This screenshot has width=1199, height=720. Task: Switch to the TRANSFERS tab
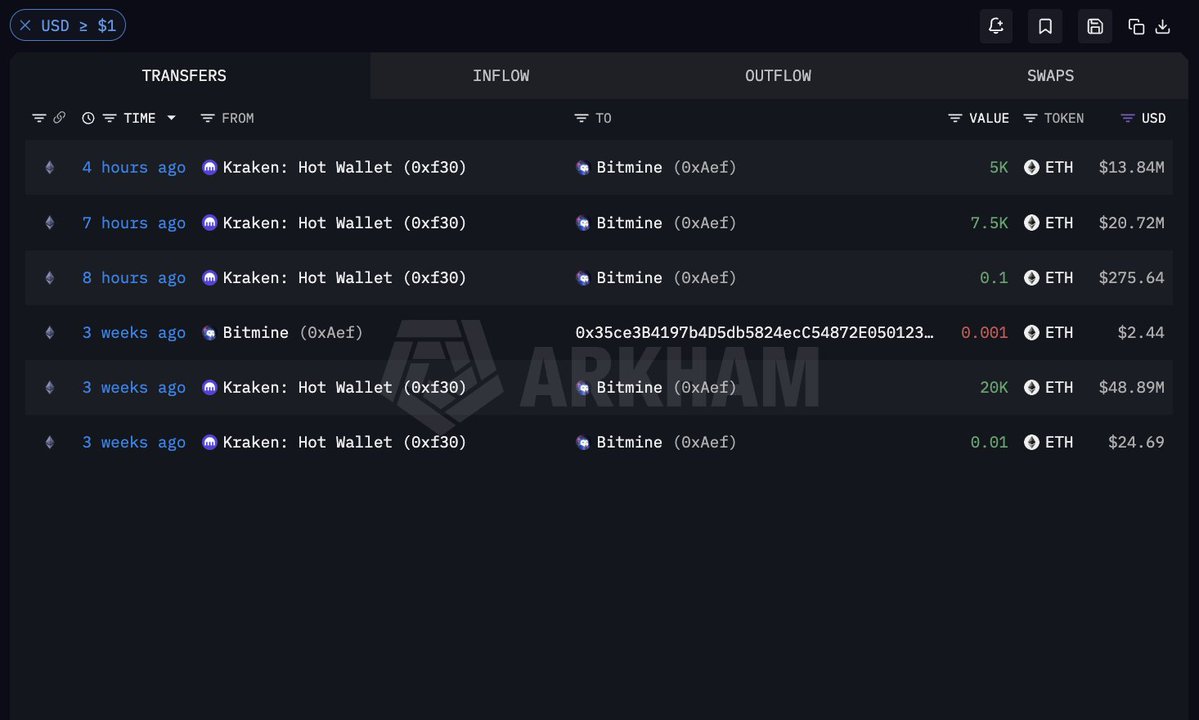pyautogui.click(x=184, y=76)
